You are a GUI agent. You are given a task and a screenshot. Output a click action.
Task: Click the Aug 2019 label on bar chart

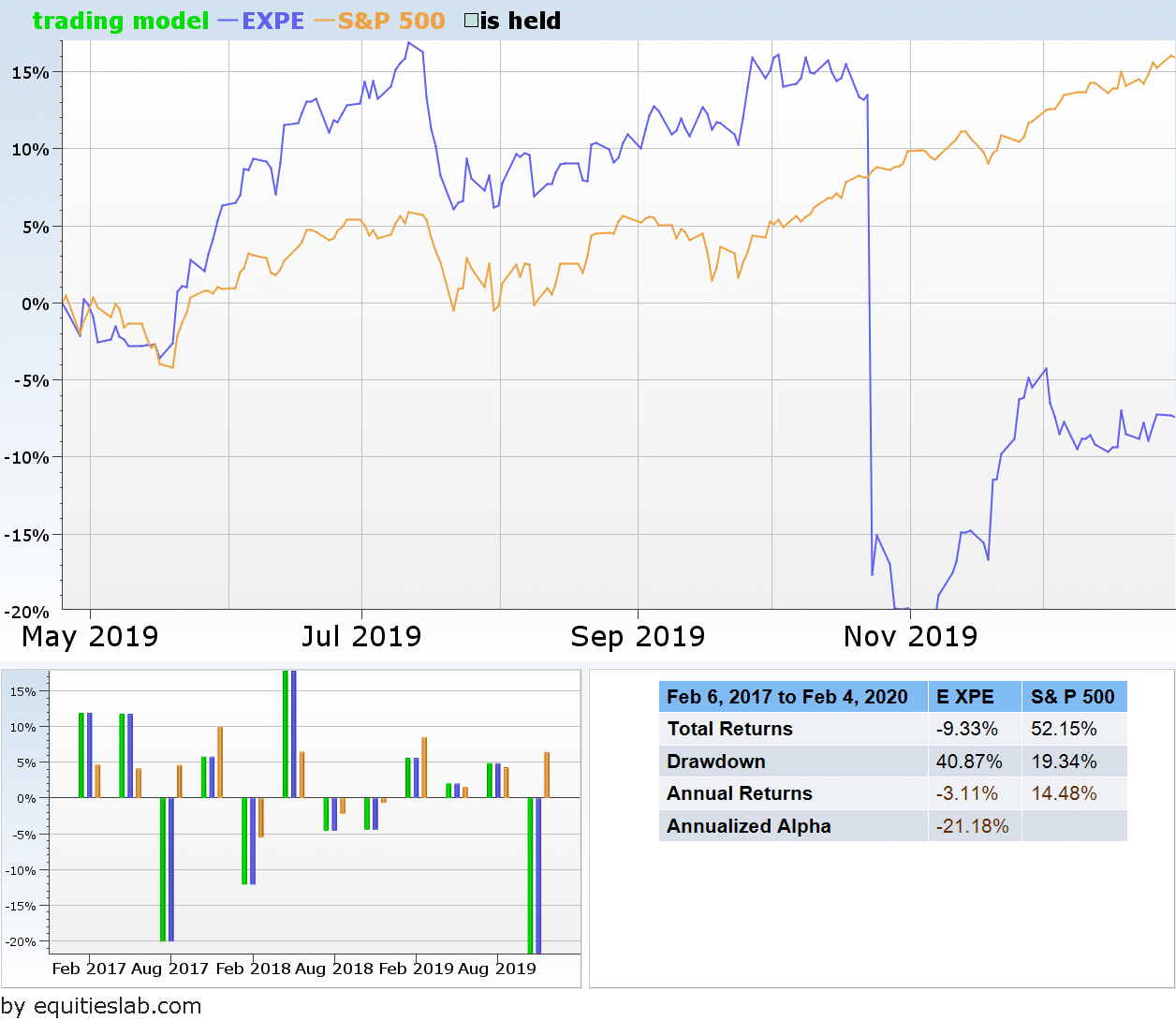tap(497, 969)
